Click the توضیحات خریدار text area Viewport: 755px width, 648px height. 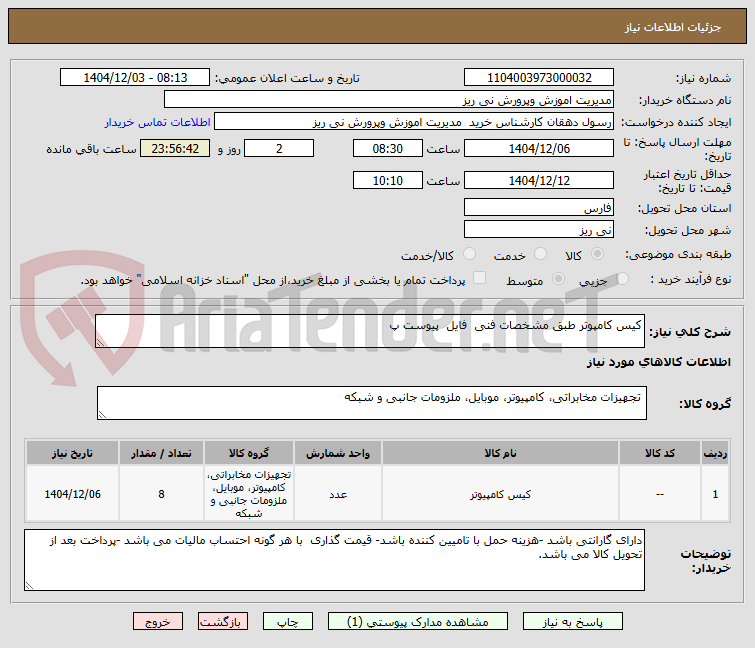tap(334, 560)
